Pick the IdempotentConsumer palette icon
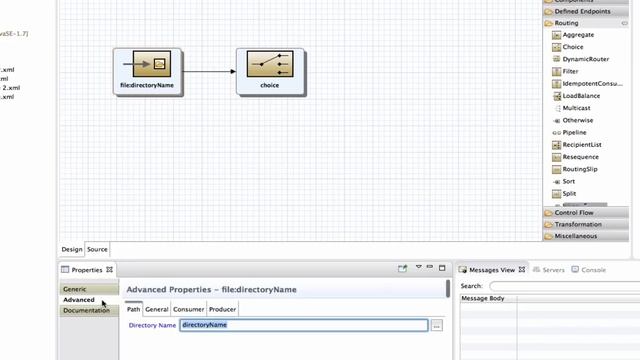Image resolution: width=640 pixels, height=360 pixels. coord(556,84)
